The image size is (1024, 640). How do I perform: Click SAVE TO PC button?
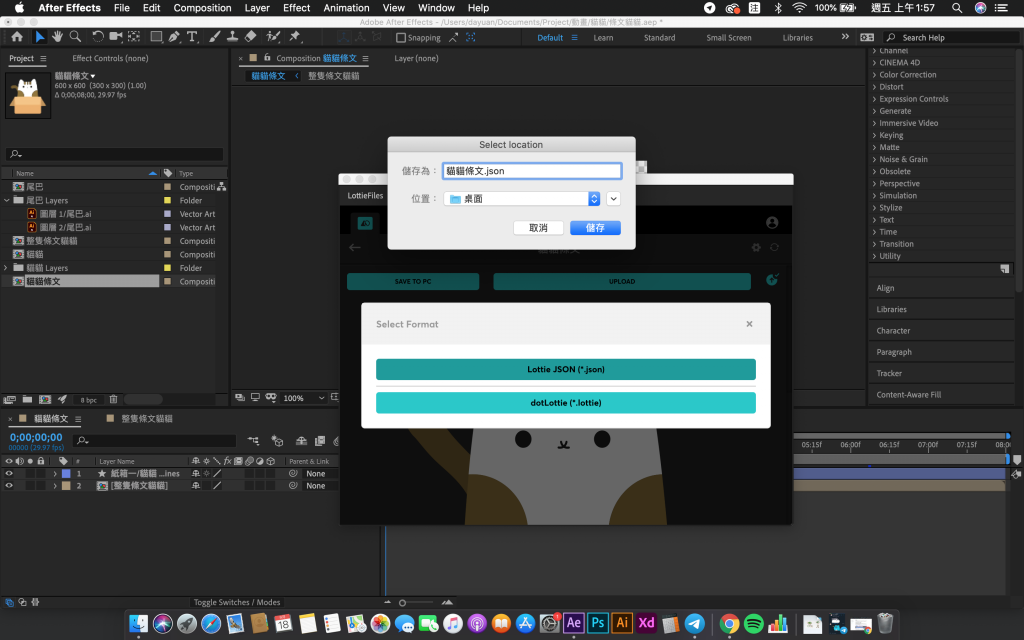tap(413, 281)
